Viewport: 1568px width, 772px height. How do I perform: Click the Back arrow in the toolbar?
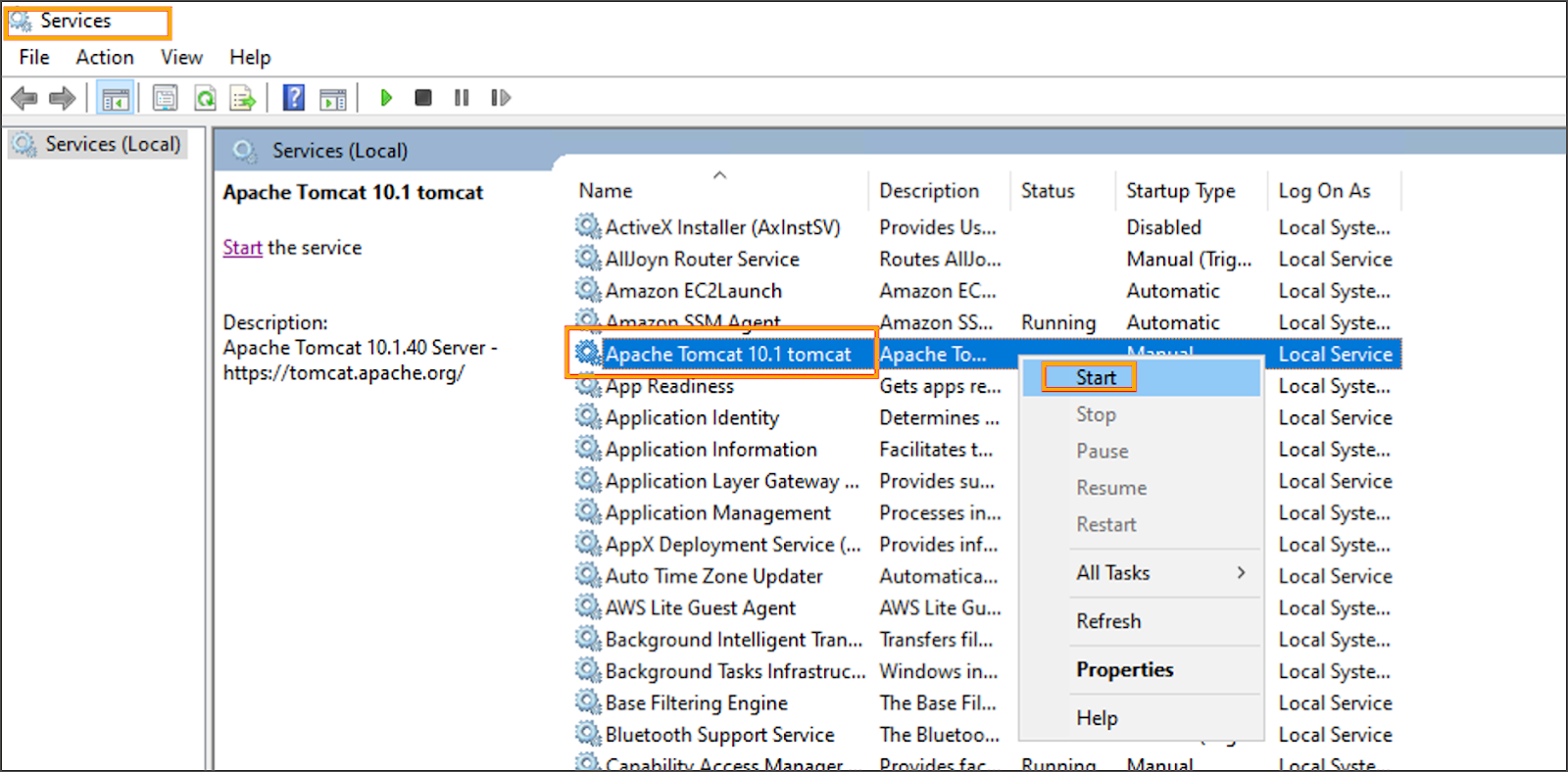click(24, 98)
